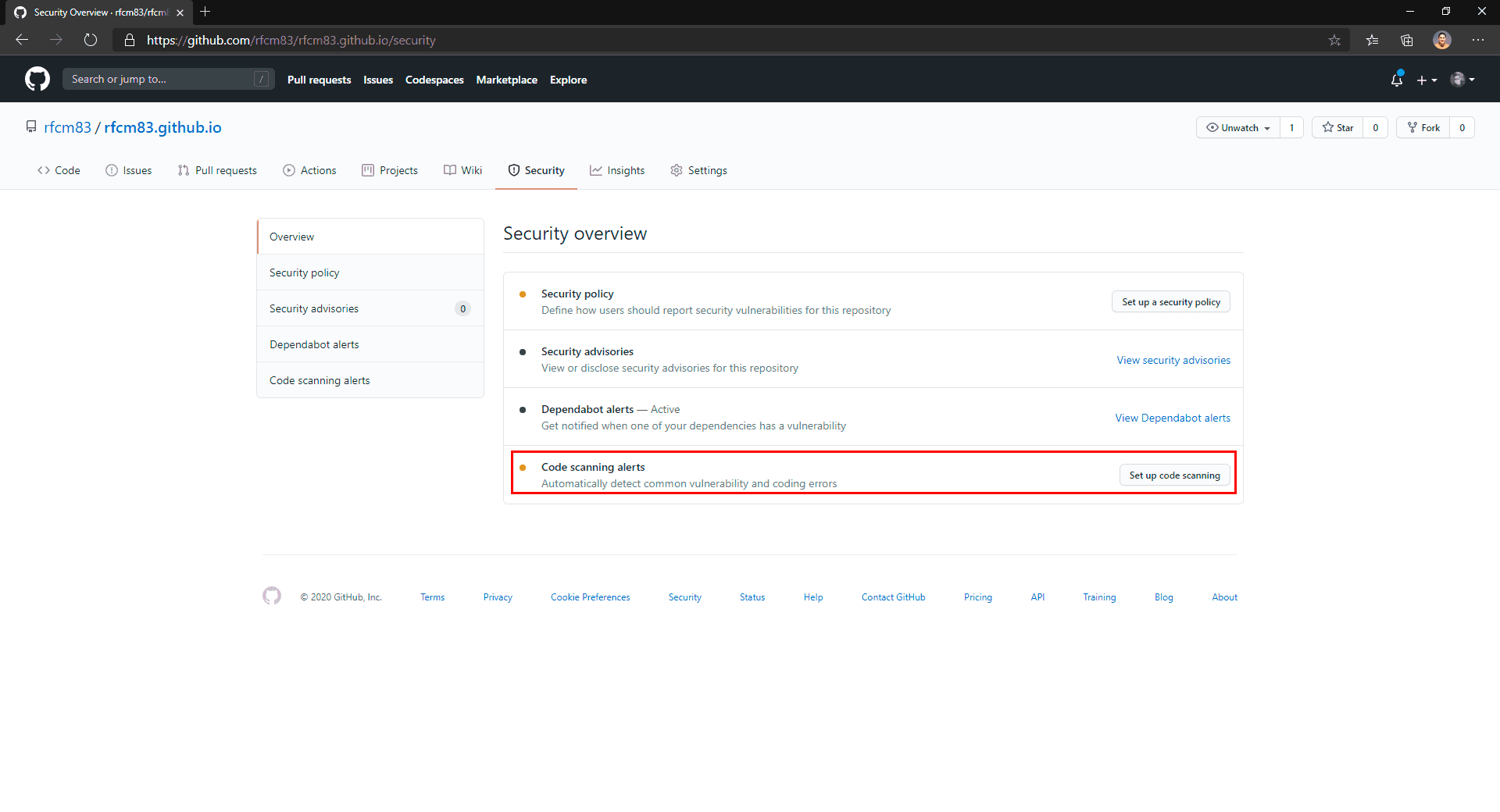Switch to the Actions tab
Image resolution: width=1500 pixels, height=812 pixels.
point(309,170)
